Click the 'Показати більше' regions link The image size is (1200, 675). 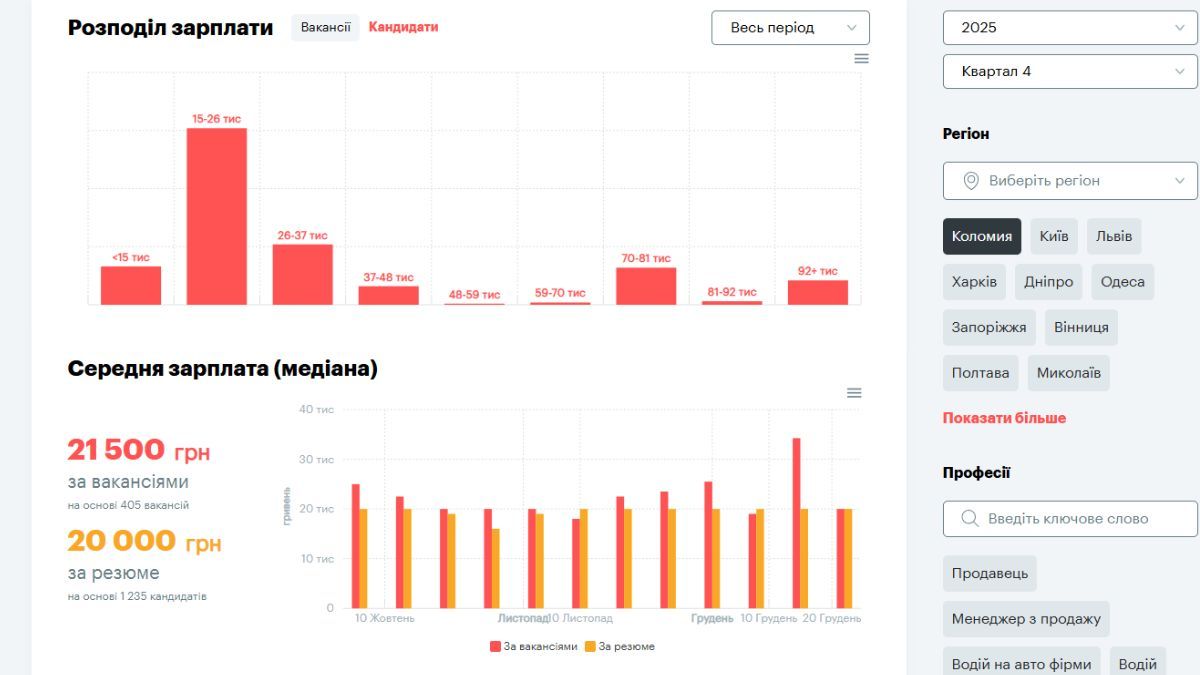click(1004, 418)
